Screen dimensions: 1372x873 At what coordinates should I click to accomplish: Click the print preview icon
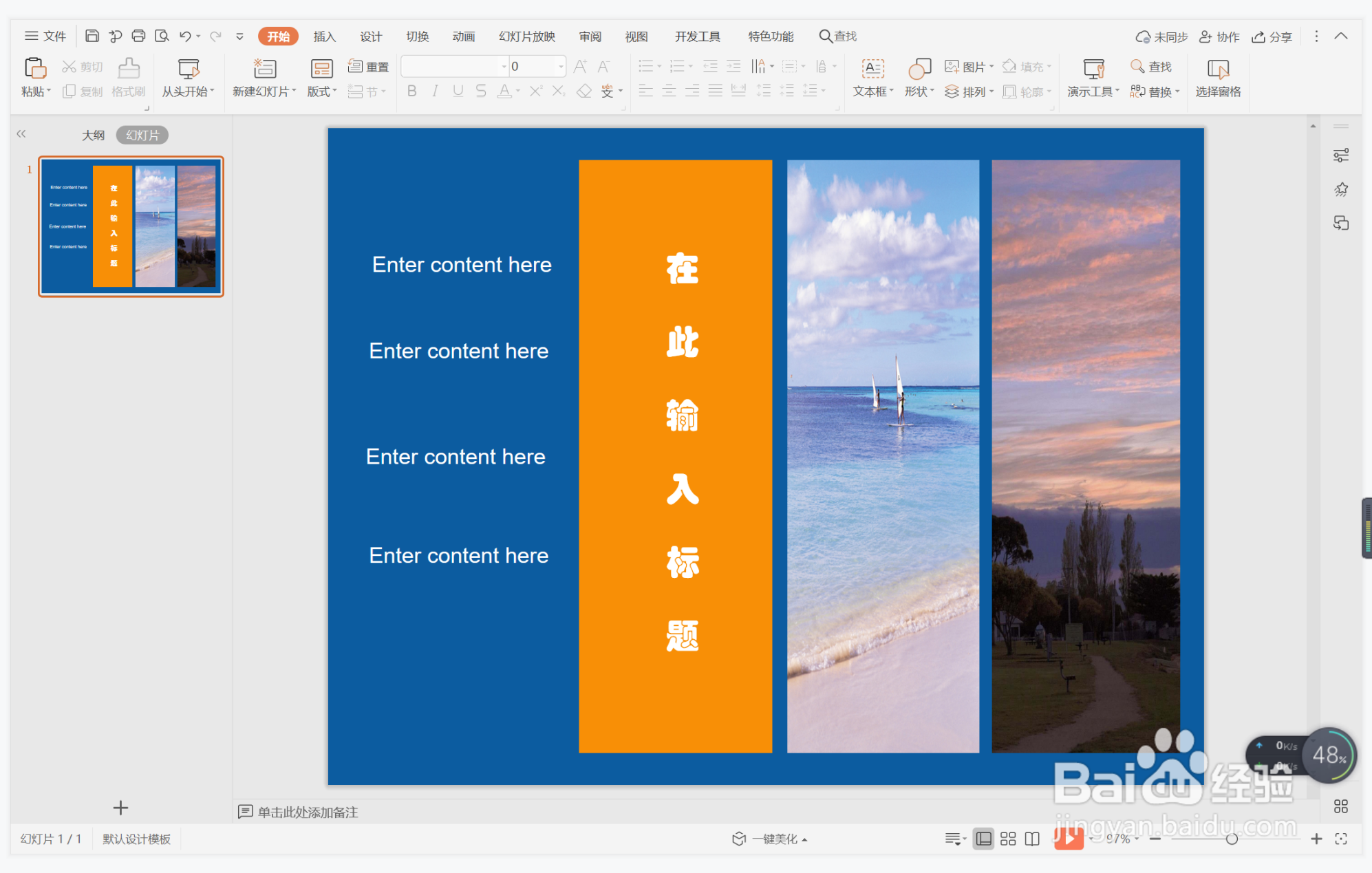pos(162,36)
